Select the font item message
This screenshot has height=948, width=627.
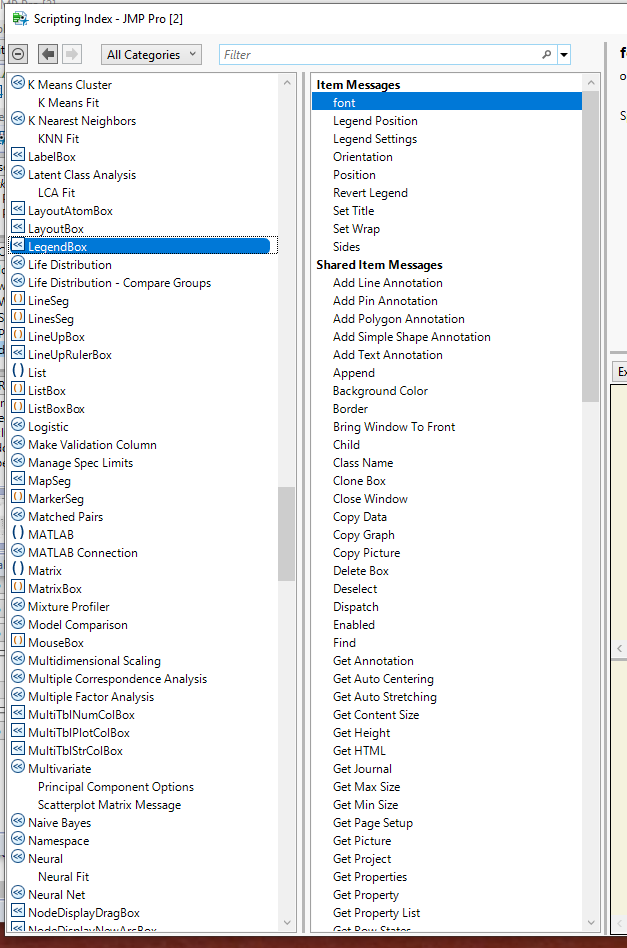[x=447, y=102]
